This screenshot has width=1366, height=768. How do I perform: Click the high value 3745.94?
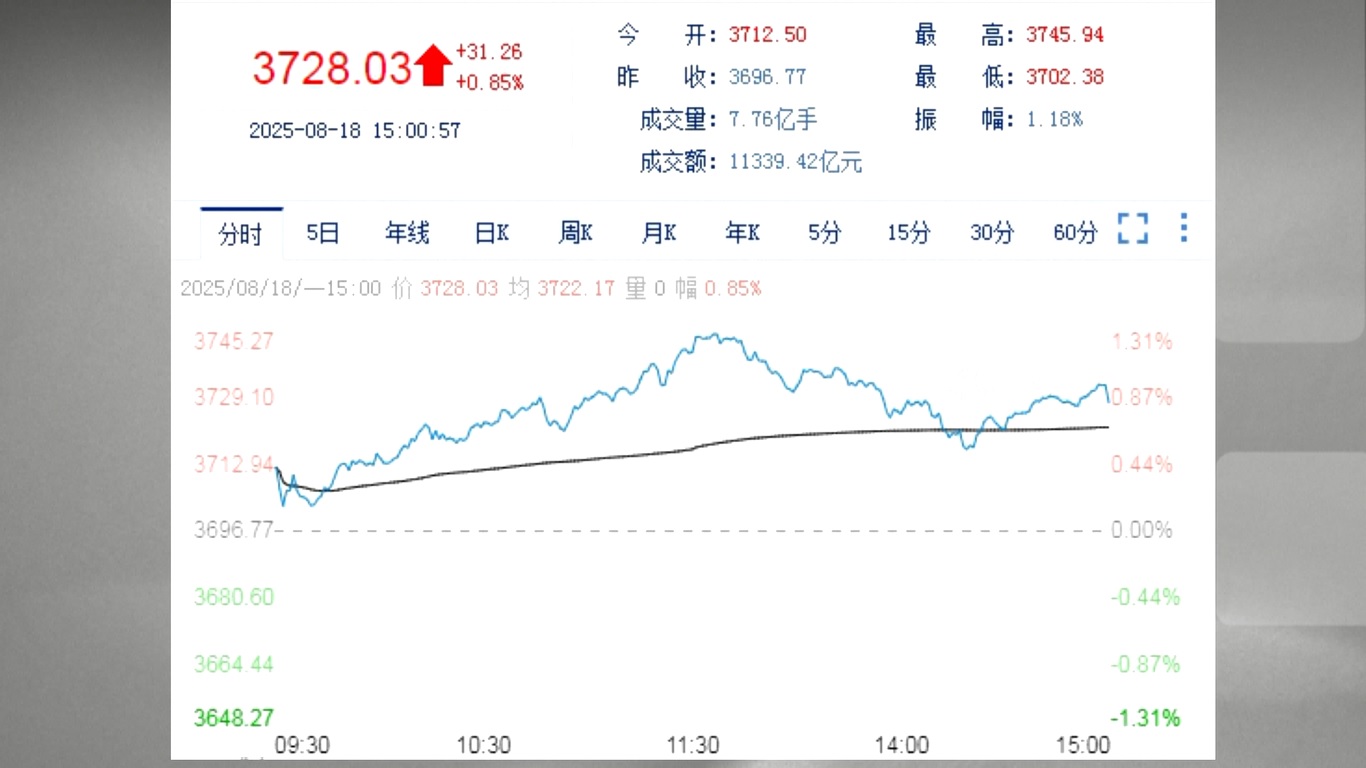tap(1064, 34)
